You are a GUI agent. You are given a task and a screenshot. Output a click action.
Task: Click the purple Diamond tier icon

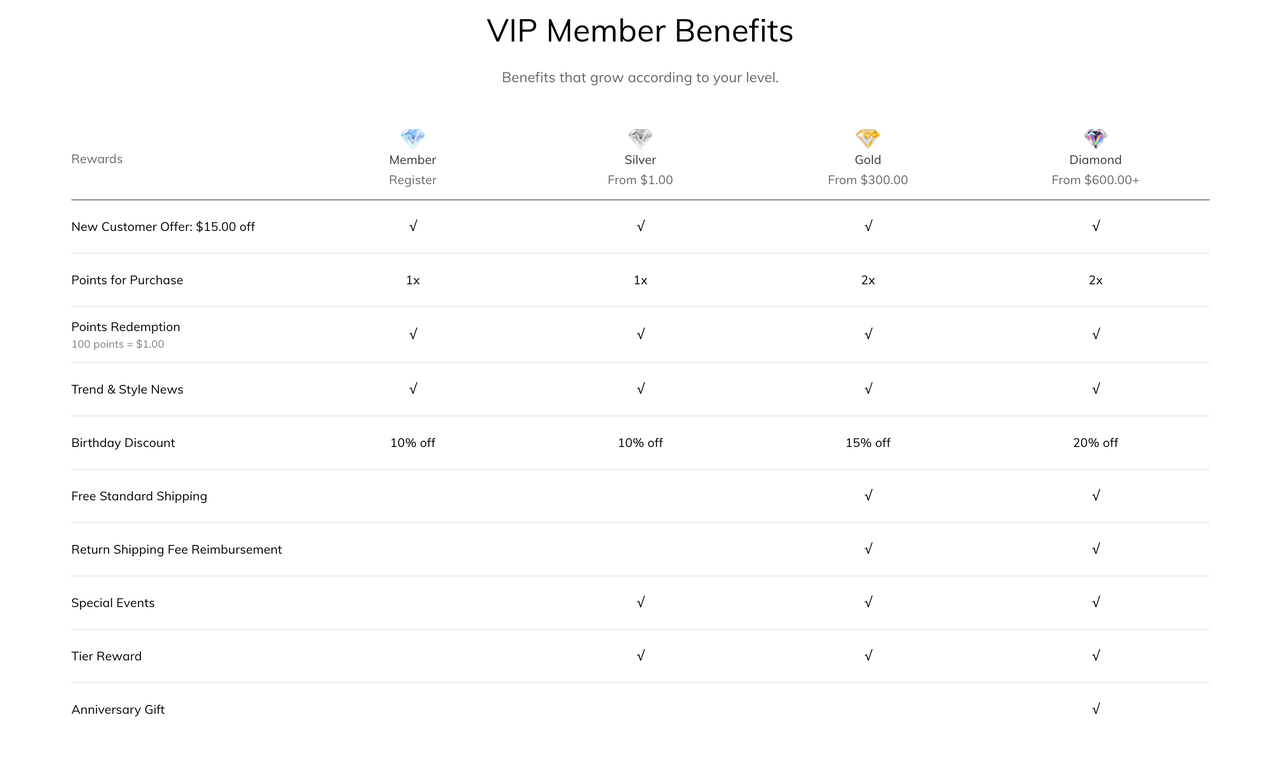tap(1095, 138)
